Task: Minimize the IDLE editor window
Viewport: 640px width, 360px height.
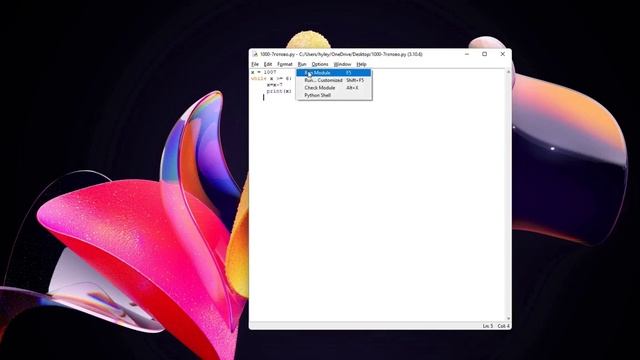Action: pyautogui.click(x=467, y=54)
